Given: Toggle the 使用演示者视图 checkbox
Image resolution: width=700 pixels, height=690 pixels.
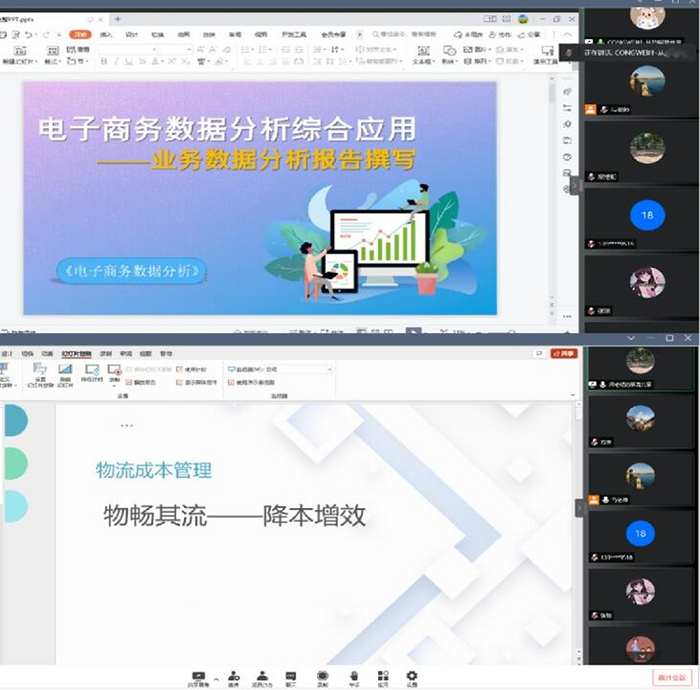Looking at the screenshot, I should tap(232, 382).
